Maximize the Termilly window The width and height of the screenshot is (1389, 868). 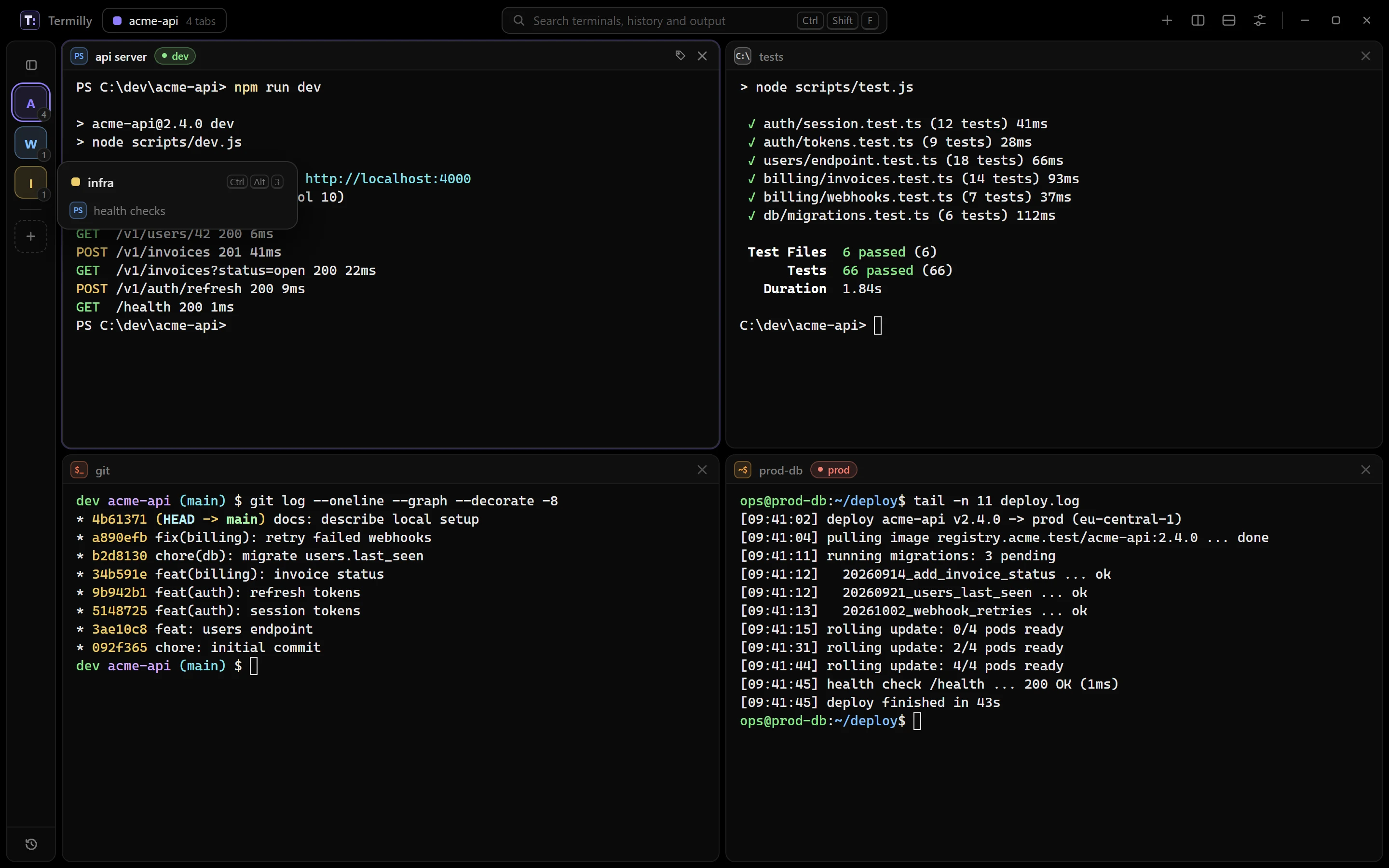click(1335, 21)
